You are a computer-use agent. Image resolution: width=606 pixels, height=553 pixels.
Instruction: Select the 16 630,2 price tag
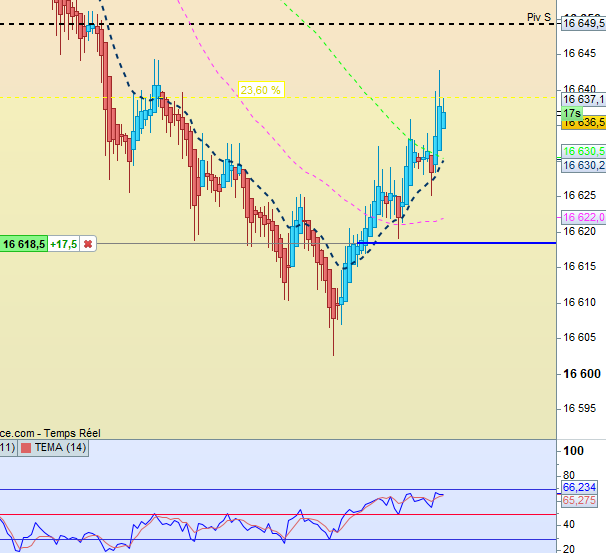coord(584,165)
